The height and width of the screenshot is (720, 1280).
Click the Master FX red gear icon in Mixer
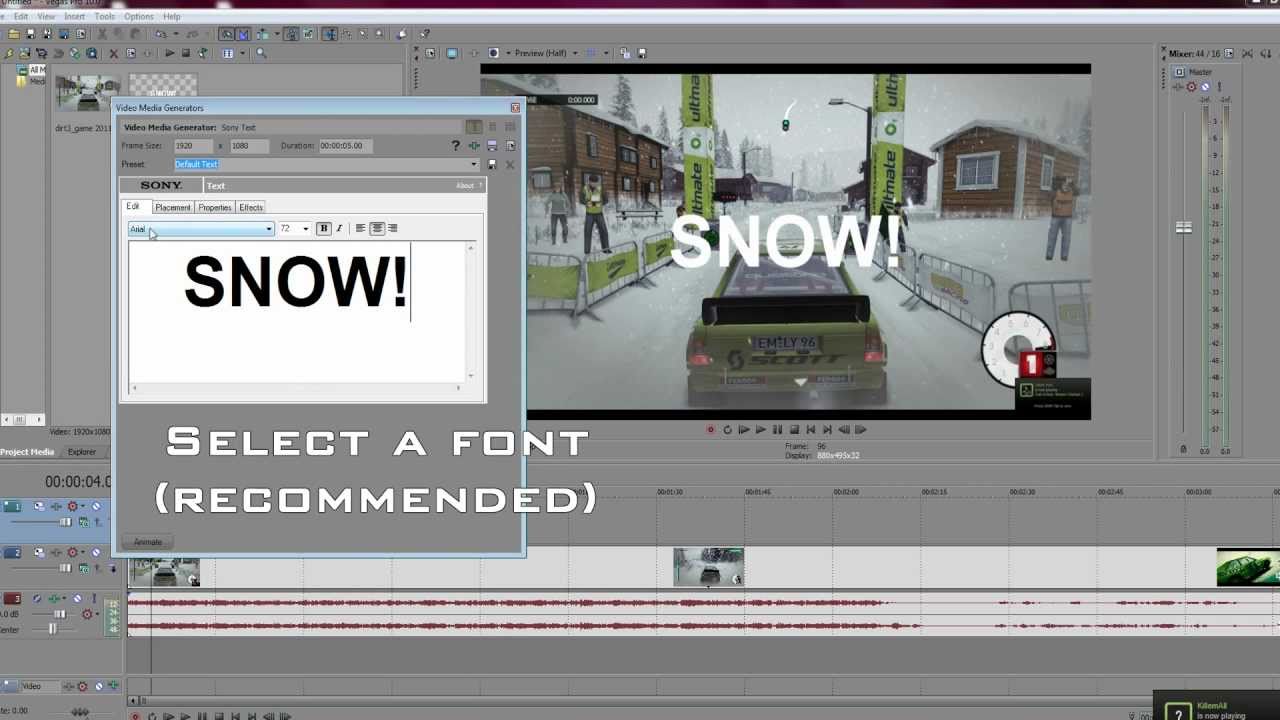pos(1191,87)
